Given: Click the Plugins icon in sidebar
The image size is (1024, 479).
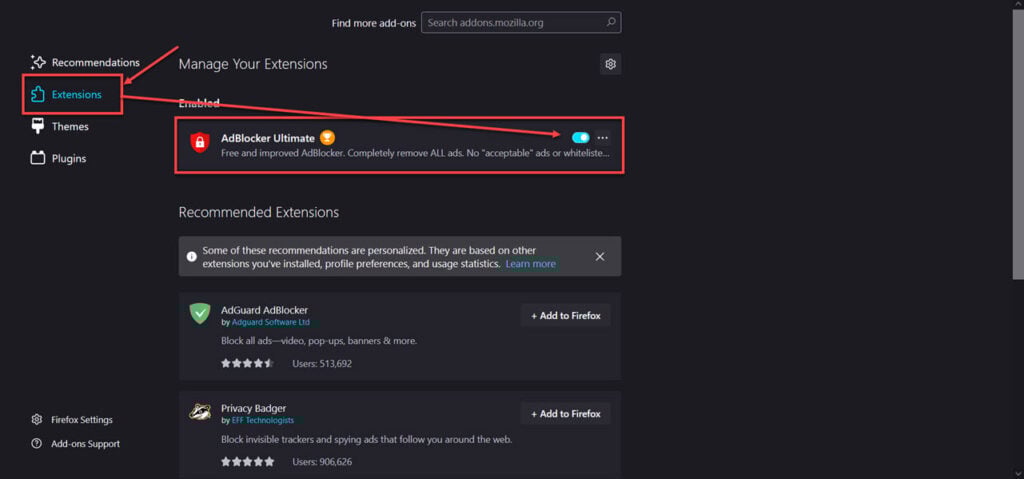Looking at the screenshot, I should tap(38, 158).
